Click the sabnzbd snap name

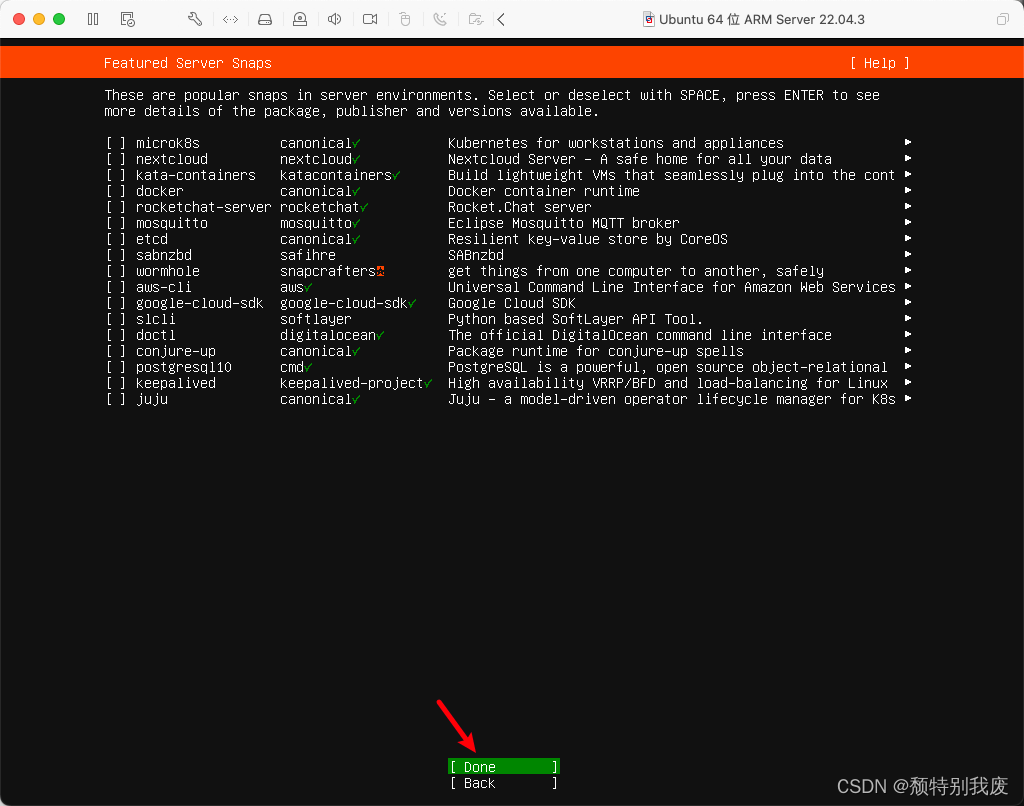pyautogui.click(x=164, y=255)
